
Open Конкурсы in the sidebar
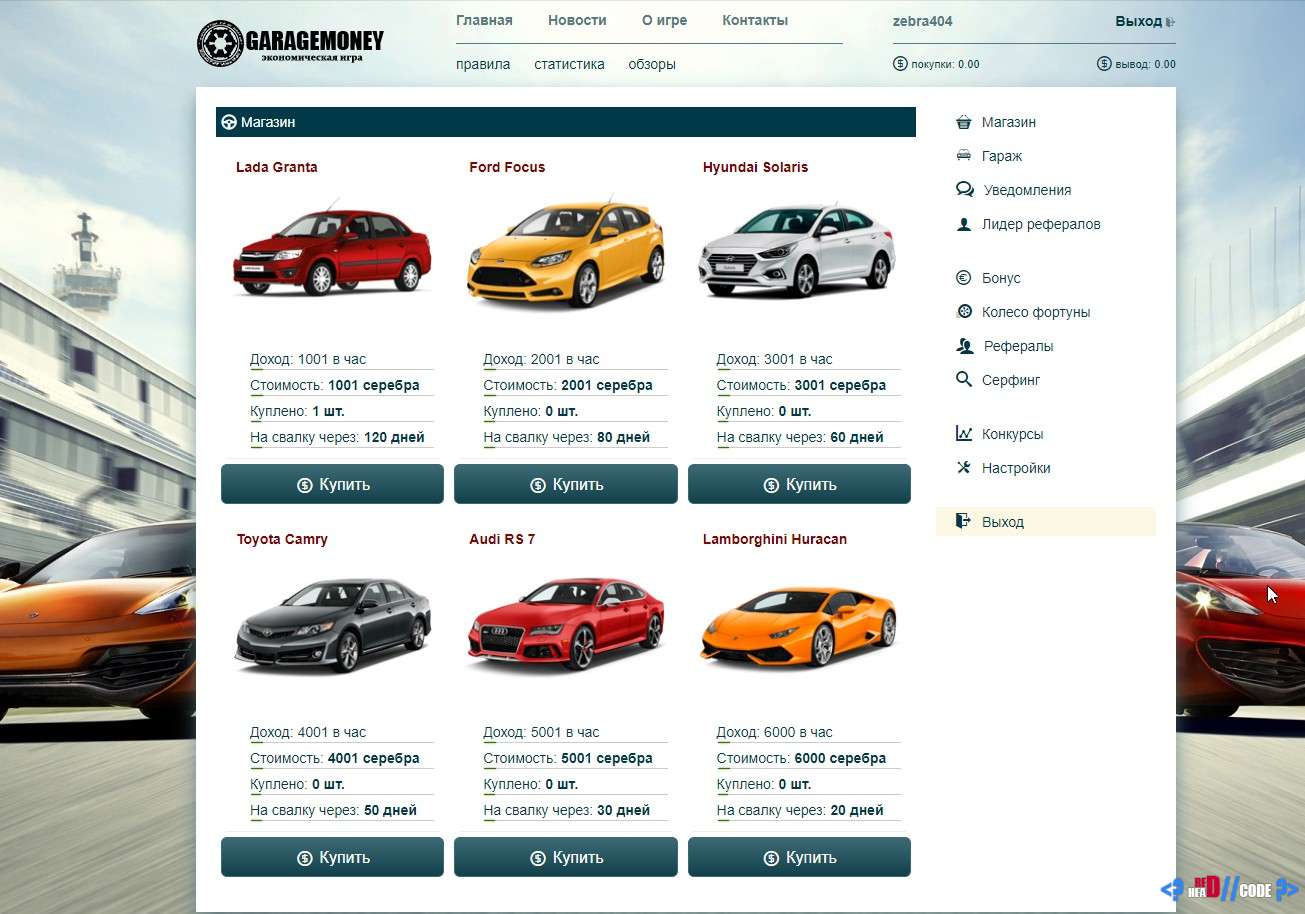tap(1012, 434)
